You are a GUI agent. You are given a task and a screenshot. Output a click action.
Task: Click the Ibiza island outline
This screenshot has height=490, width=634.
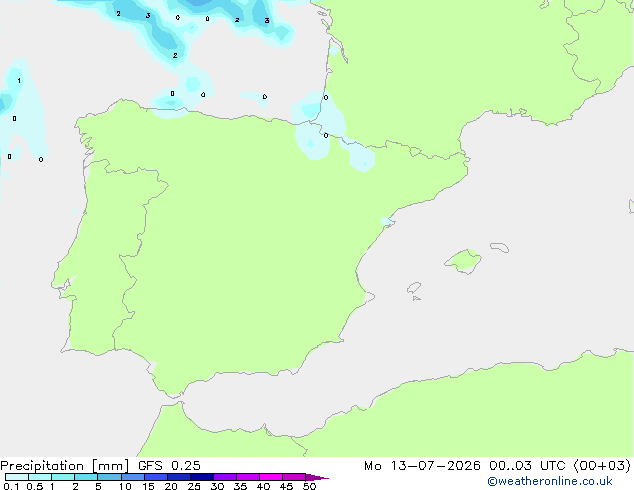414,288
